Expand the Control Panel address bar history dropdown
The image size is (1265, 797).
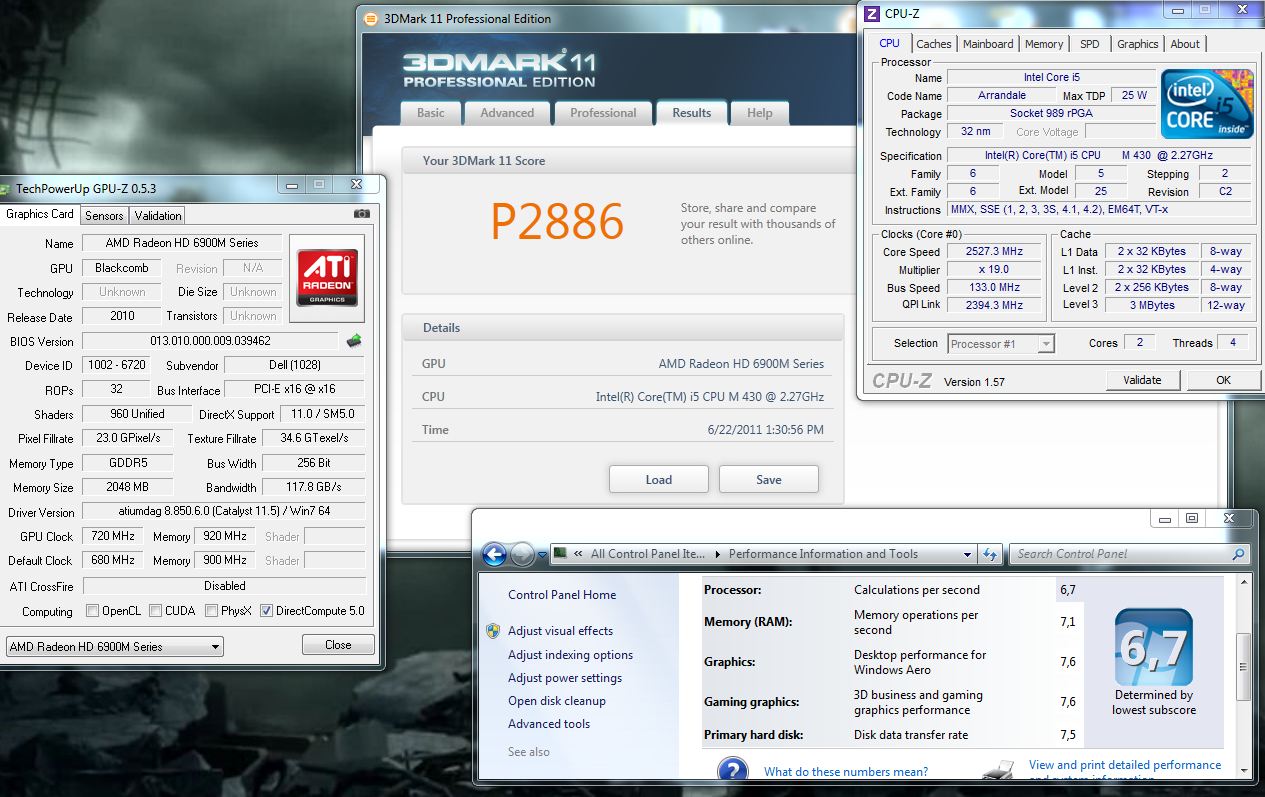968,554
